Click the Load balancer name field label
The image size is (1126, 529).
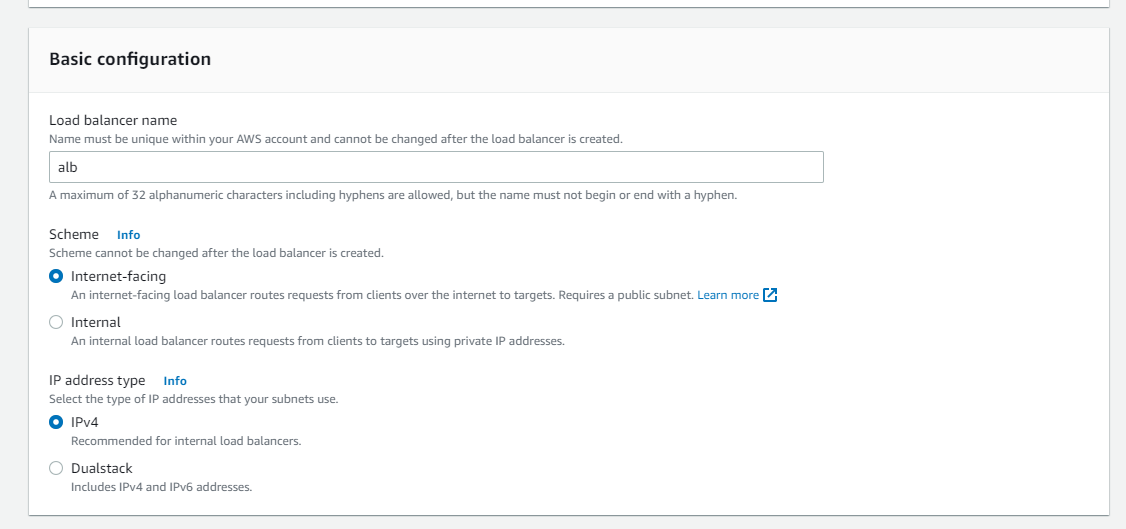[x=113, y=120]
